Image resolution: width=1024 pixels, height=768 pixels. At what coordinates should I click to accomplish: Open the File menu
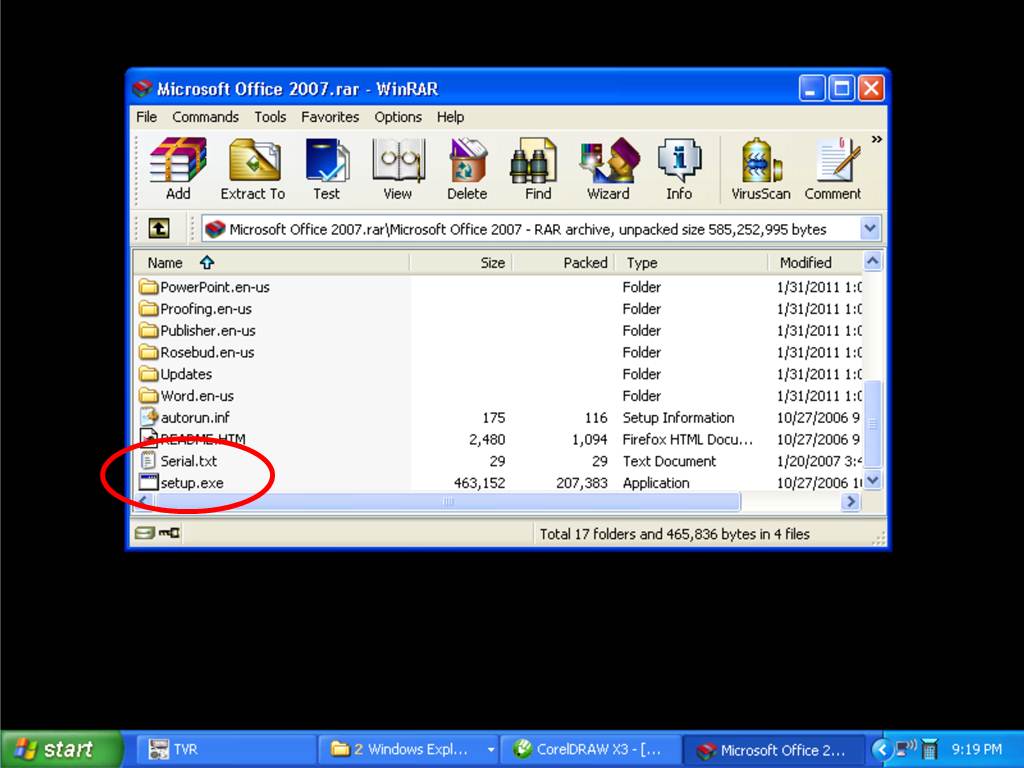point(146,117)
